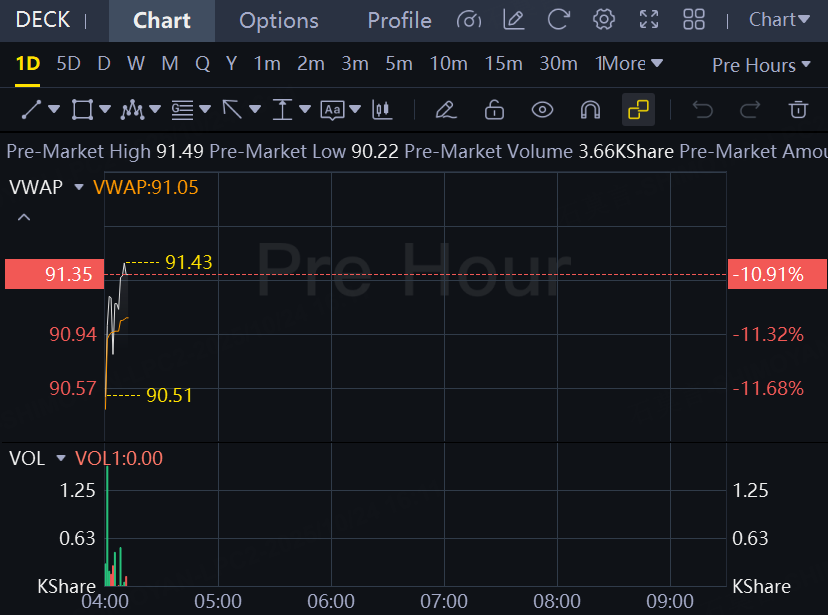Expand rectangle shape tool options
This screenshot has width=828, height=615.
tap(105, 109)
